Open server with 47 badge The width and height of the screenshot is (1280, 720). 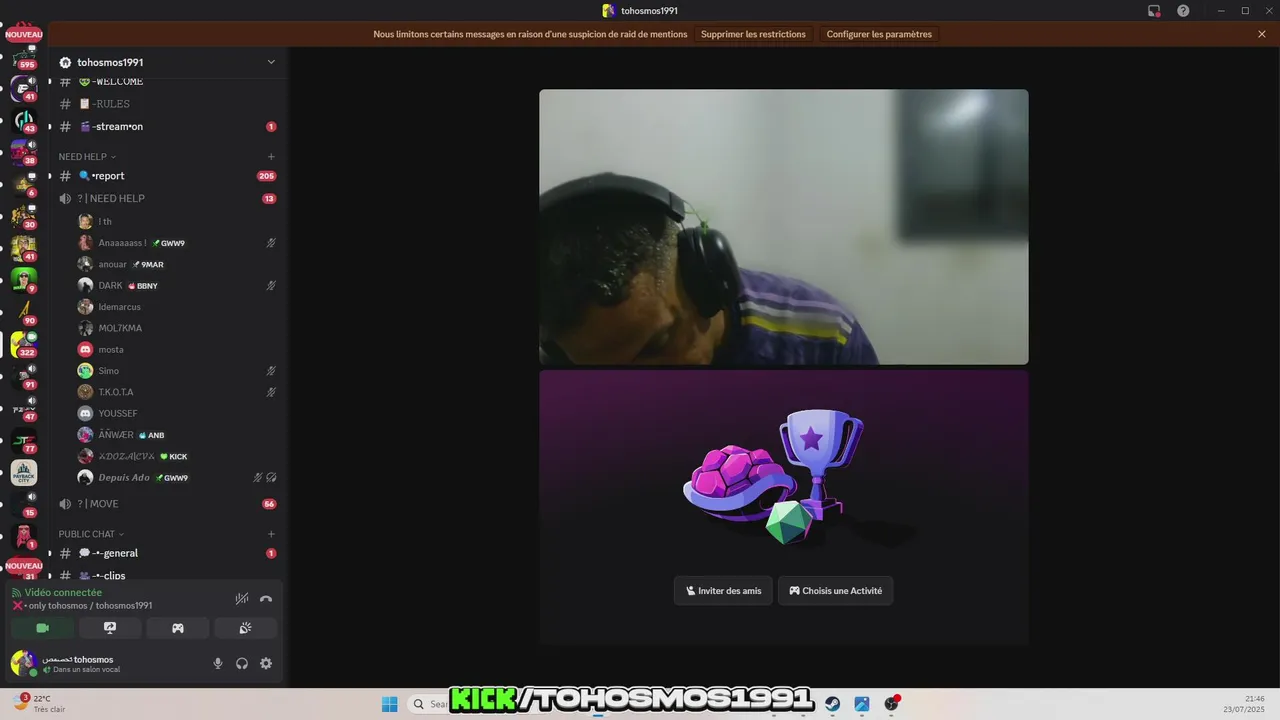[x=24, y=408]
